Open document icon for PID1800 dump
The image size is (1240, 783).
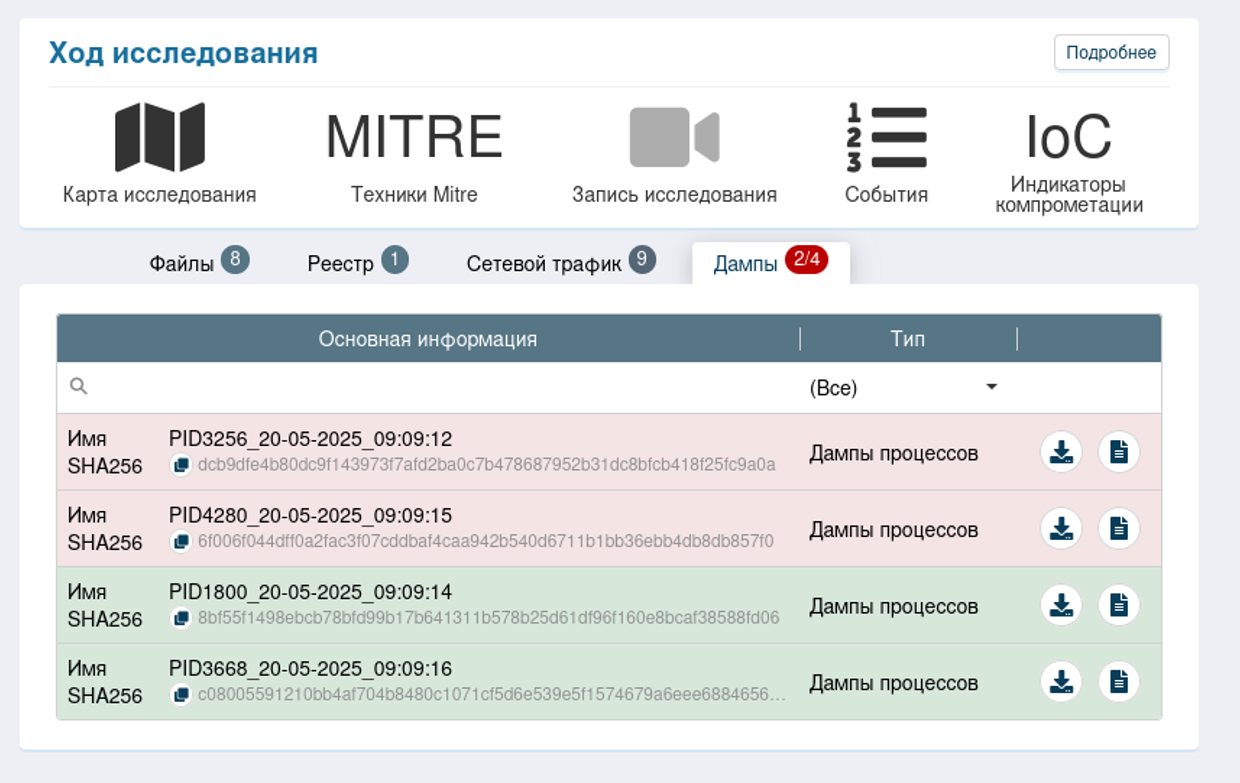tap(1119, 605)
